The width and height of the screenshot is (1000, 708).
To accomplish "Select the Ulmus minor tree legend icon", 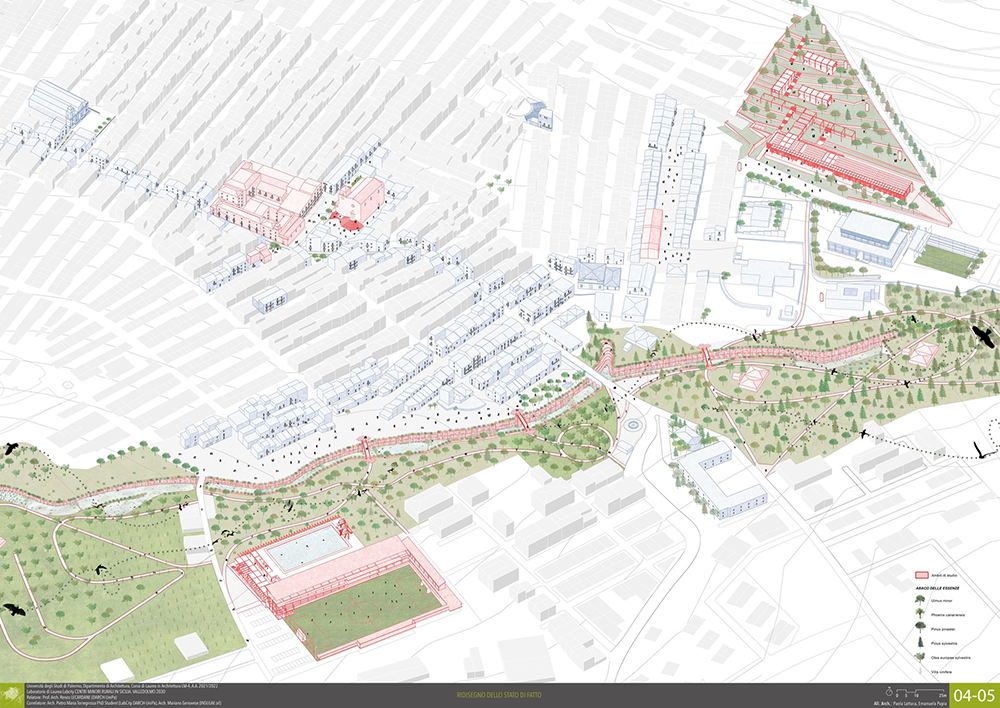I will [x=920, y=599].
